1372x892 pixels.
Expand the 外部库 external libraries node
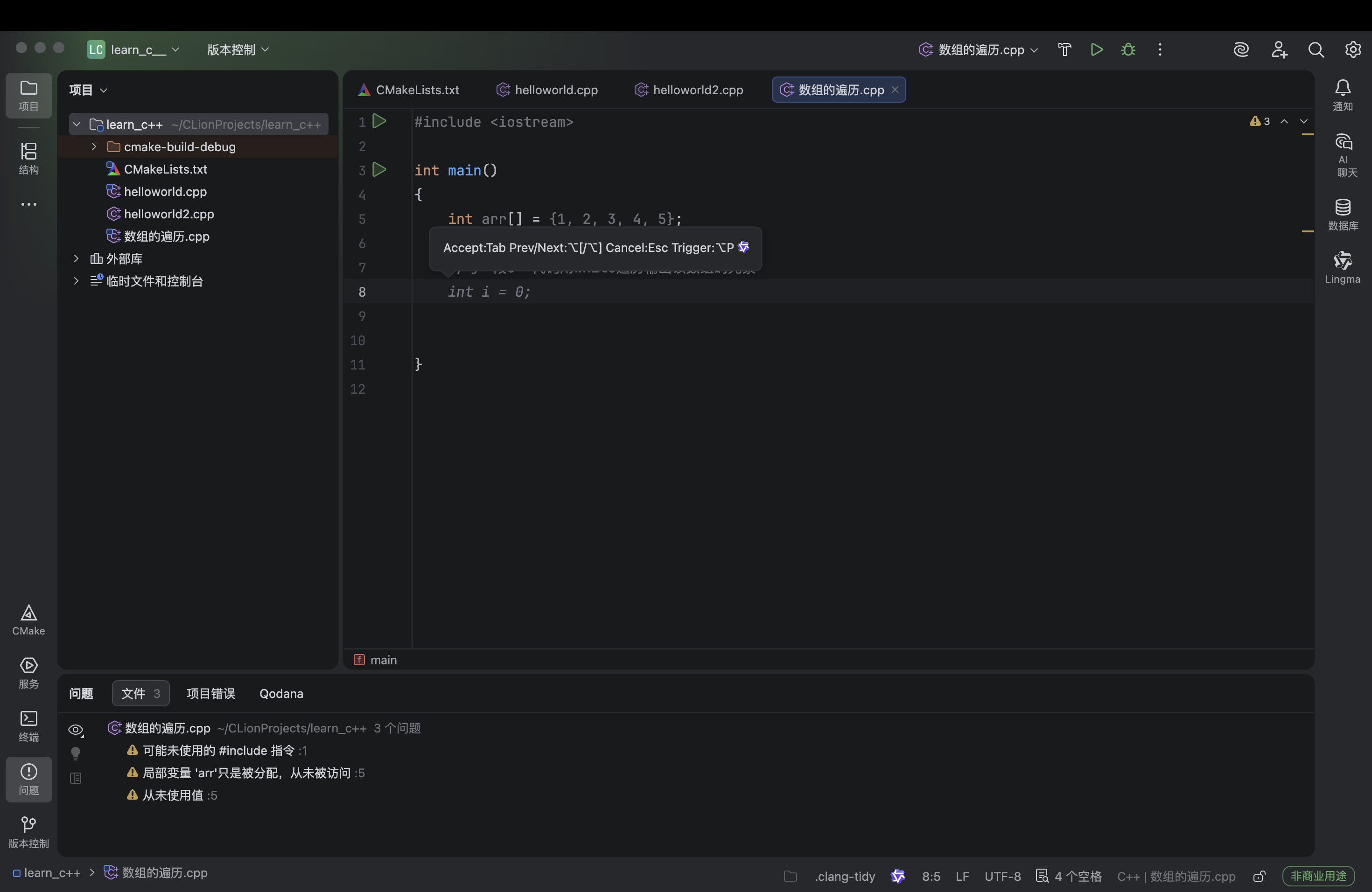[x=76, y=259]
